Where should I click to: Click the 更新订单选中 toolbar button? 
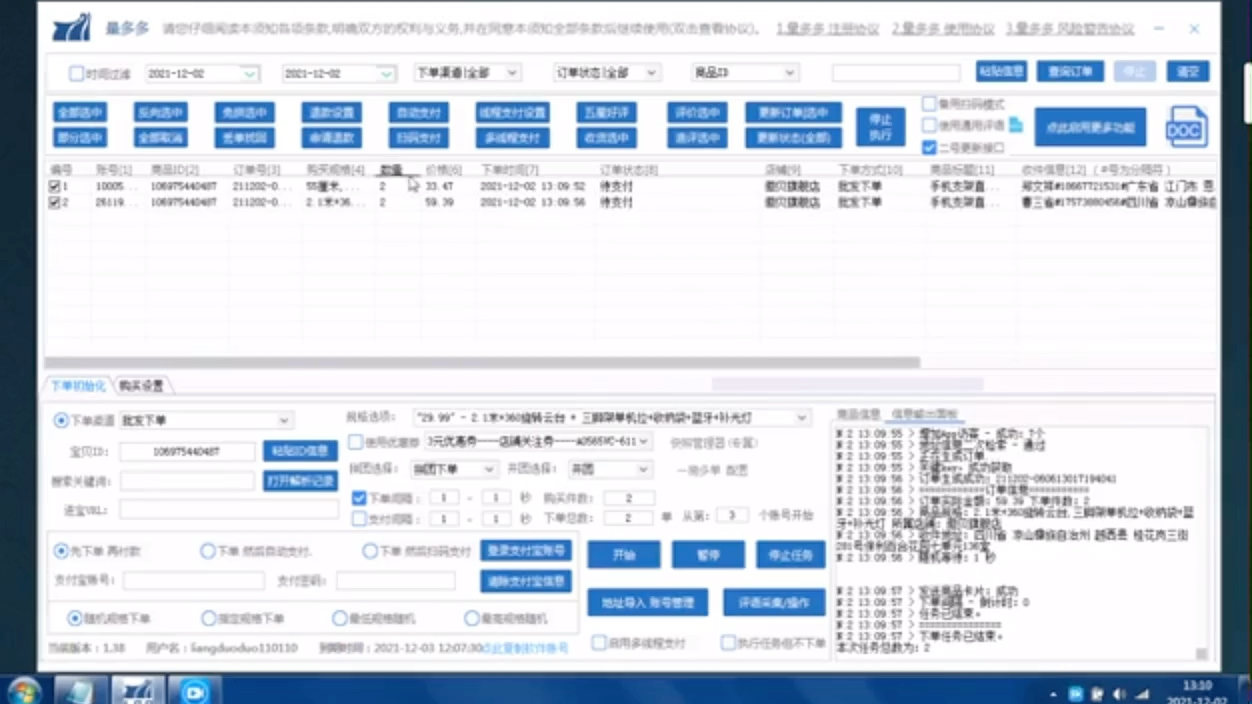click(793, 112)
